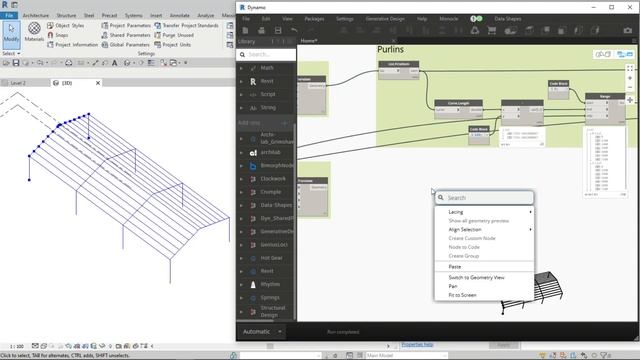This screenshot has height=360, width=640.
Task: Click Purge Unused
Action: (174, 35)
